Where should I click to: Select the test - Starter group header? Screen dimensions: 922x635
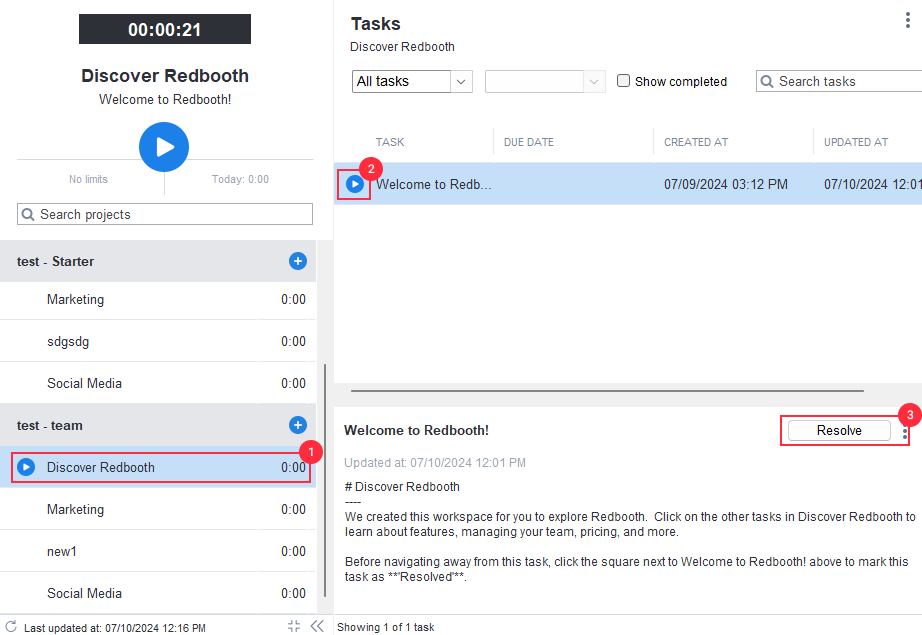158,261
